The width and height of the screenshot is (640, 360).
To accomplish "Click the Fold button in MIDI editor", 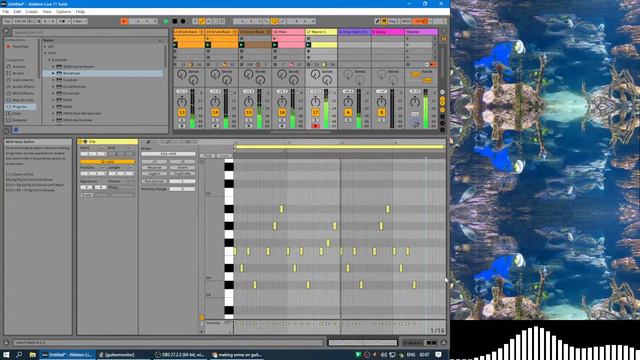I will point(207,156).
